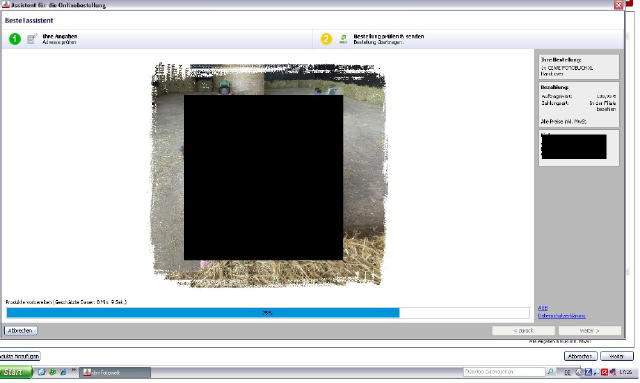Click the blue tray icon in taskbar

pyautogui.click(x=588, y=372)
